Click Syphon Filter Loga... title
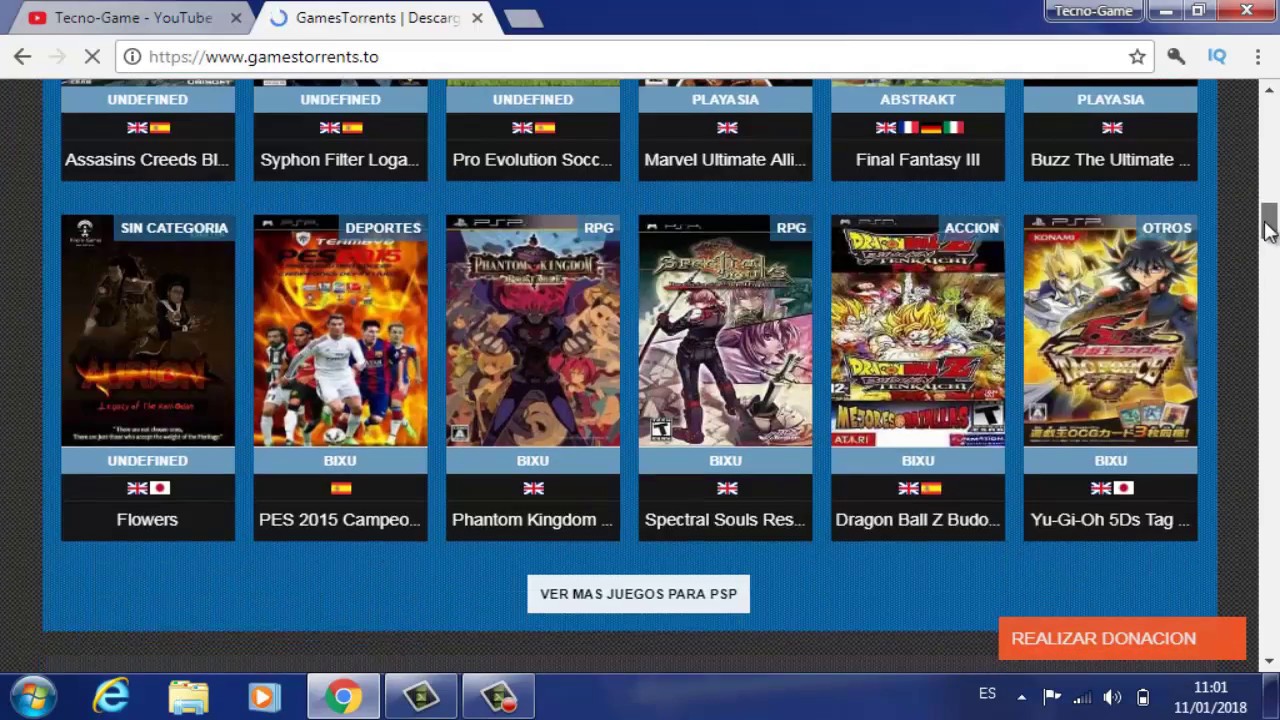Viewport: 1280px width, 720px height. pyautogui.click(x=340, y=159)
